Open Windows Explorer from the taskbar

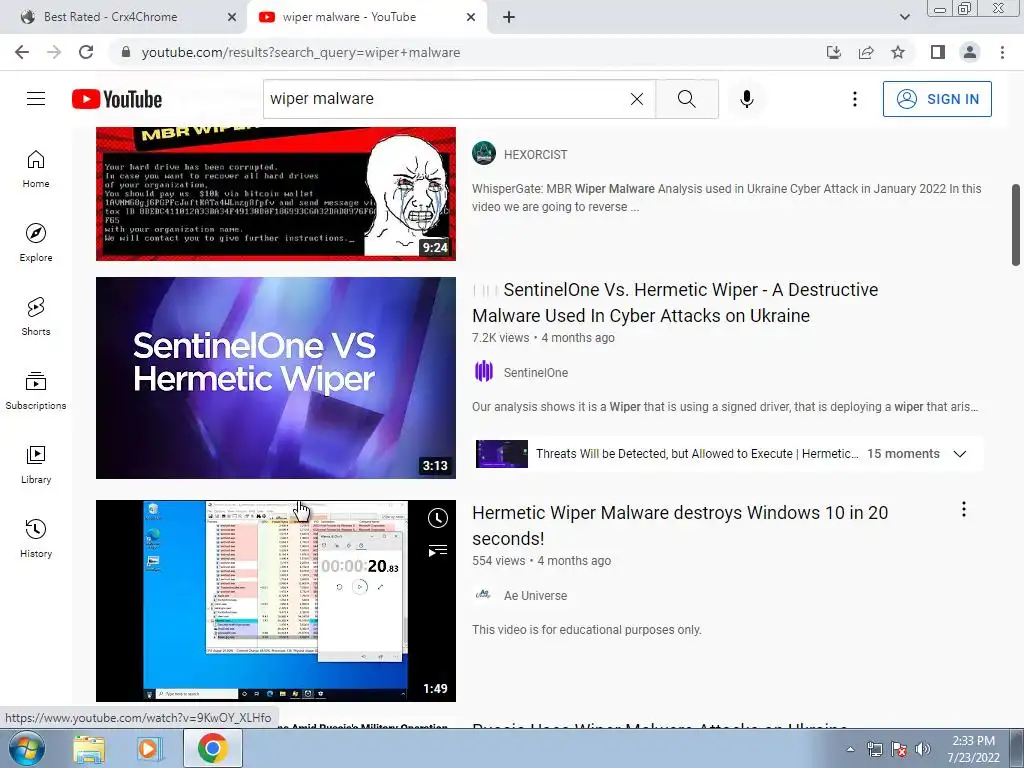[89, 748]
